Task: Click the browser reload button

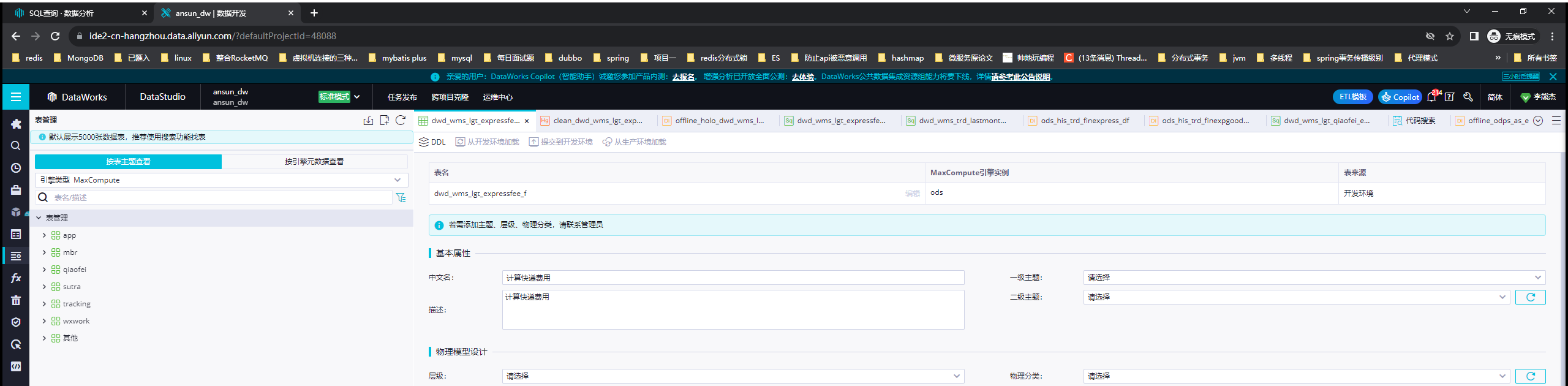Action: 55,36
